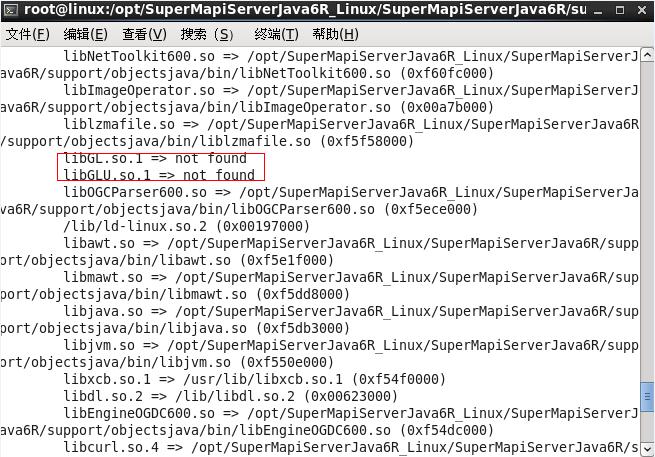The width and height of the screenshot is (655, 457).
Task: Click the vertical scrollbar thumb
Action: [x=647, y=396]
